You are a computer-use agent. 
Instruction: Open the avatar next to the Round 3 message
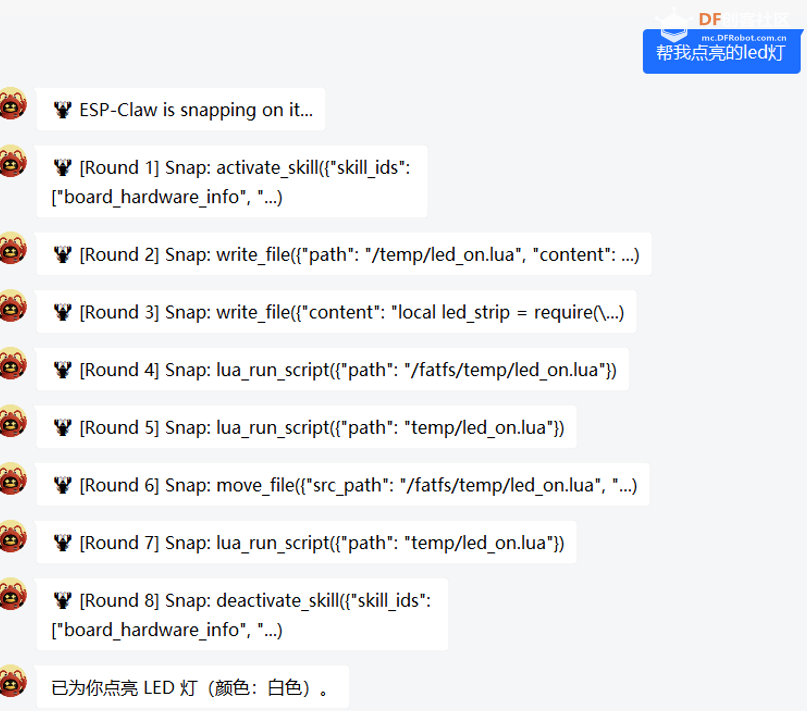coord(11,306)
